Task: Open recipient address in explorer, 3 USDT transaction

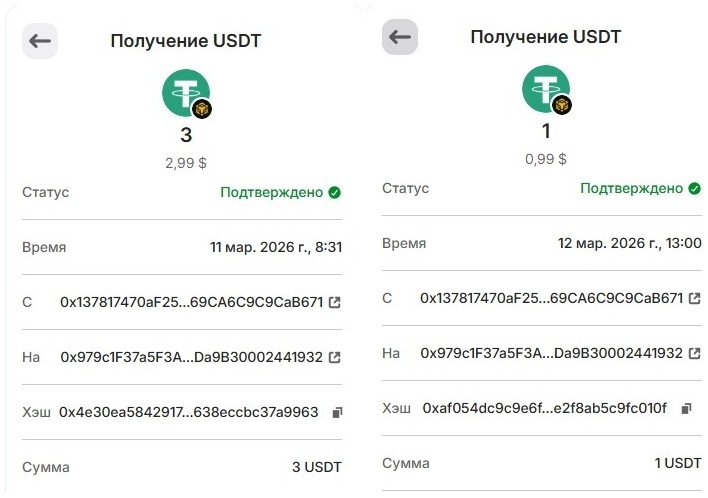Action: click(334, 357)
